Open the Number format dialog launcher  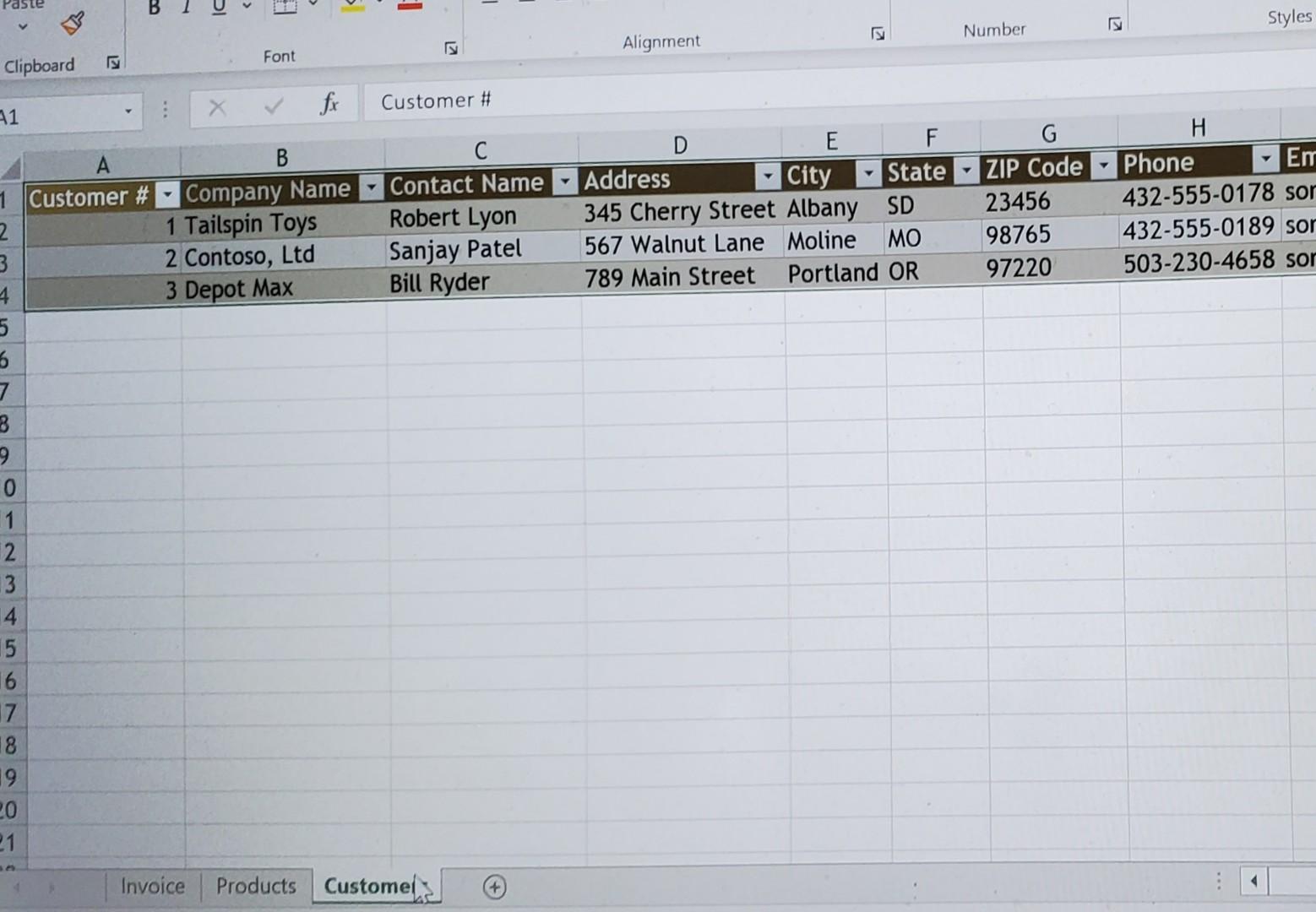[x=1116, y=26]
